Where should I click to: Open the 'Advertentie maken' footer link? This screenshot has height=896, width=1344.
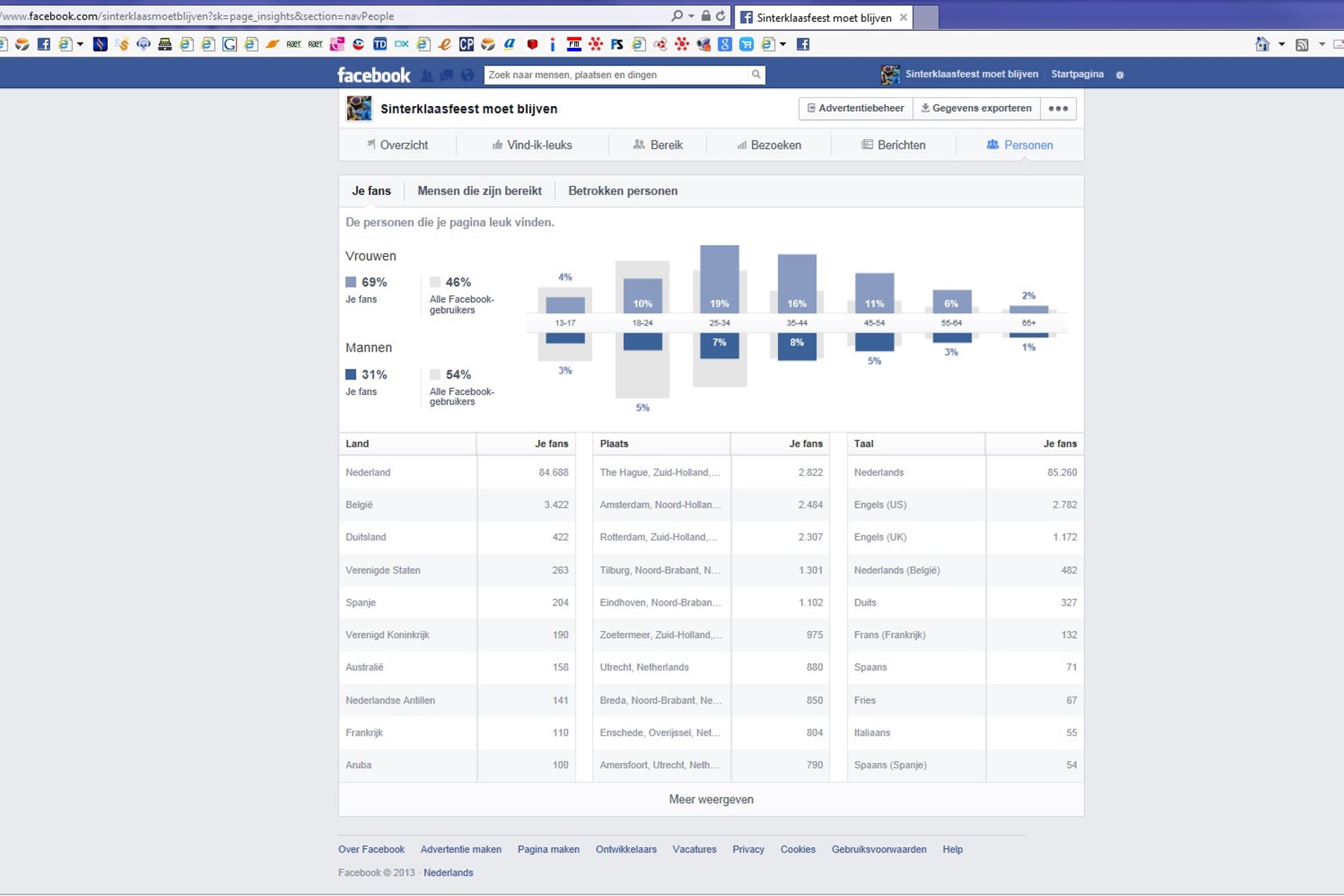click(x=461, y=850)
